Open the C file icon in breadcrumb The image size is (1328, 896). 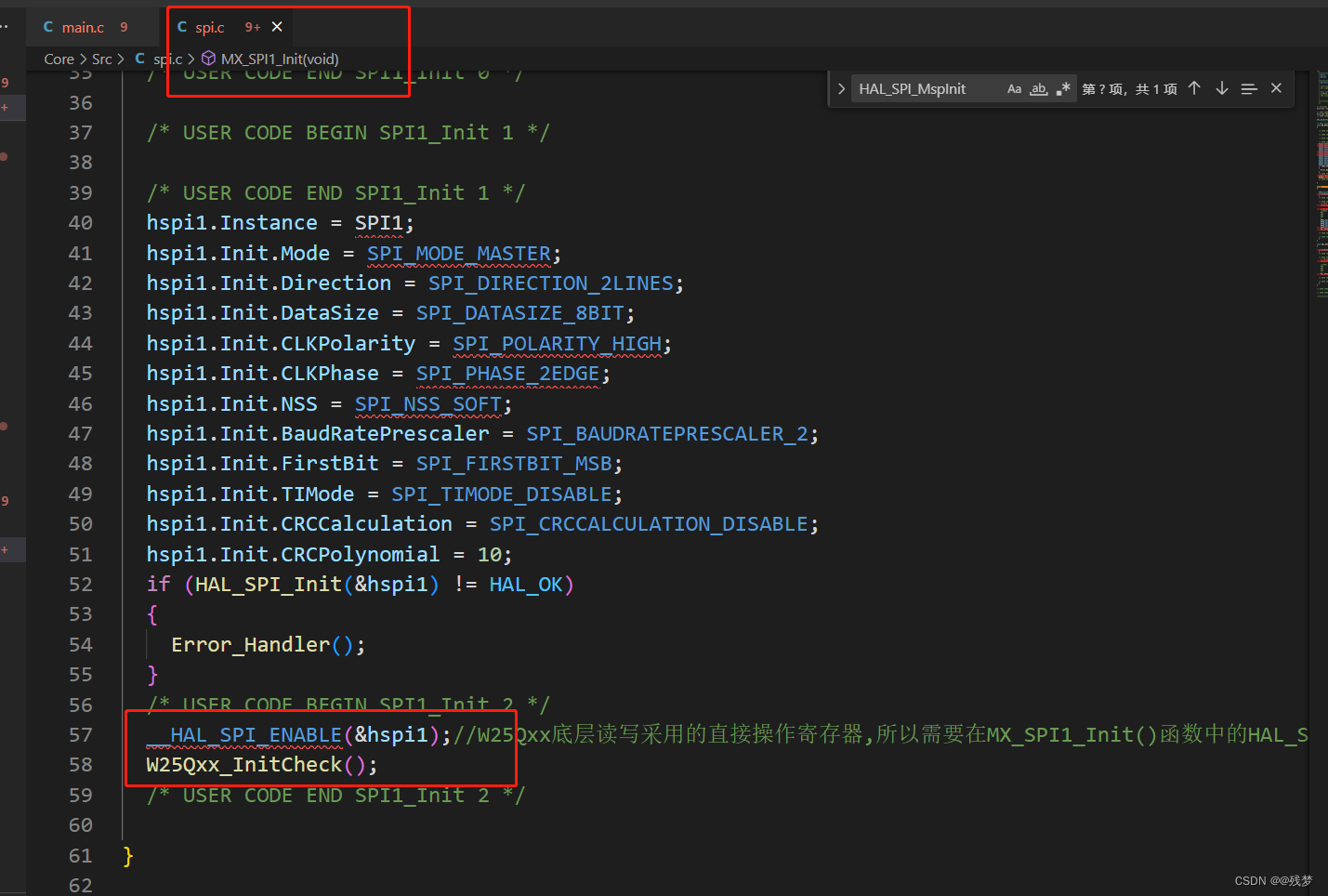click(x=140, y=59)
